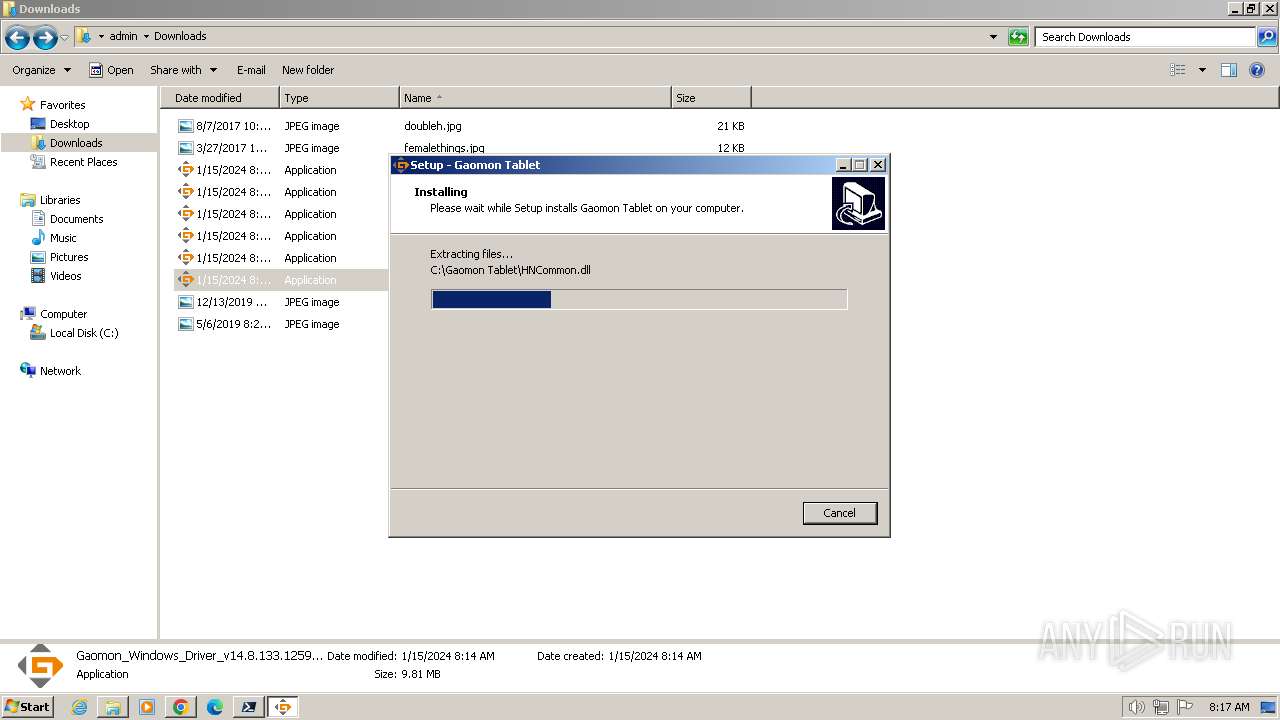The image size is (1280, 720).
Task: Open Windows Explorer taskbar icon
Action: pos(113,707)
